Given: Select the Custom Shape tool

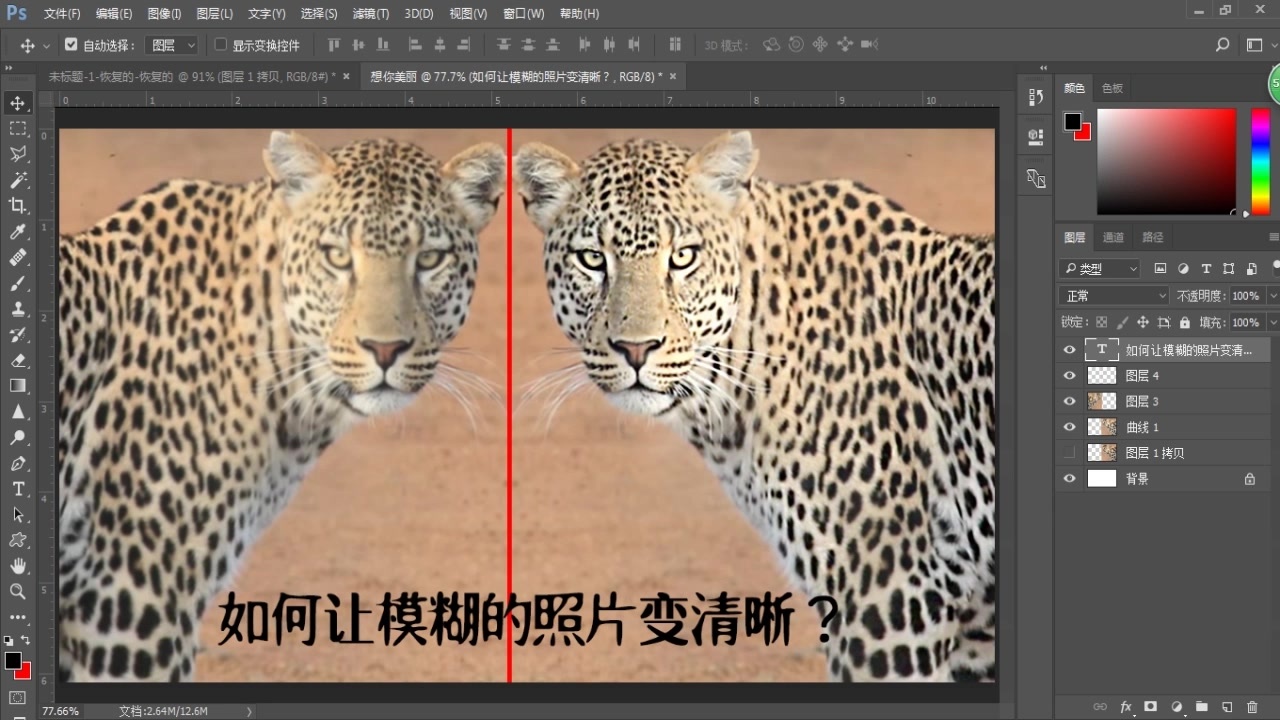Looking at the screenshot, I should click(x=18, y=540).
